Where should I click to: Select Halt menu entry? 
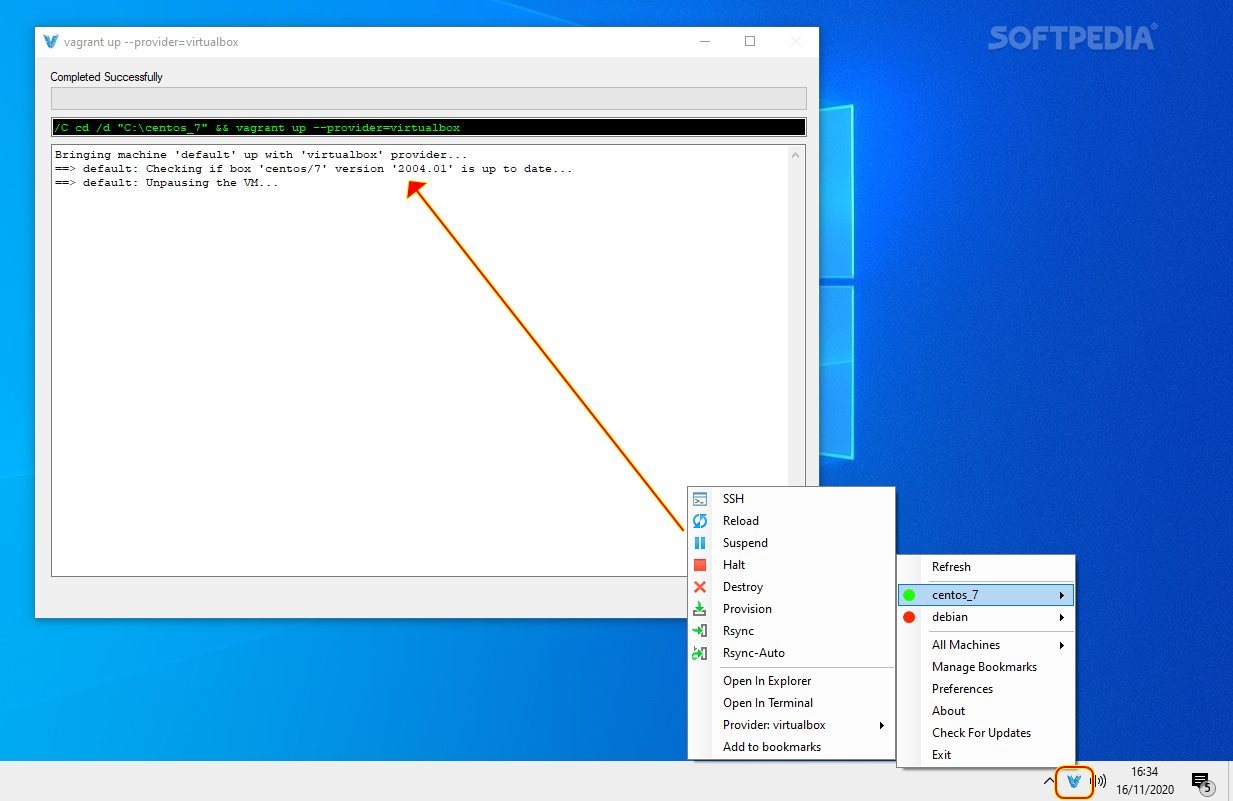[791, 565]
